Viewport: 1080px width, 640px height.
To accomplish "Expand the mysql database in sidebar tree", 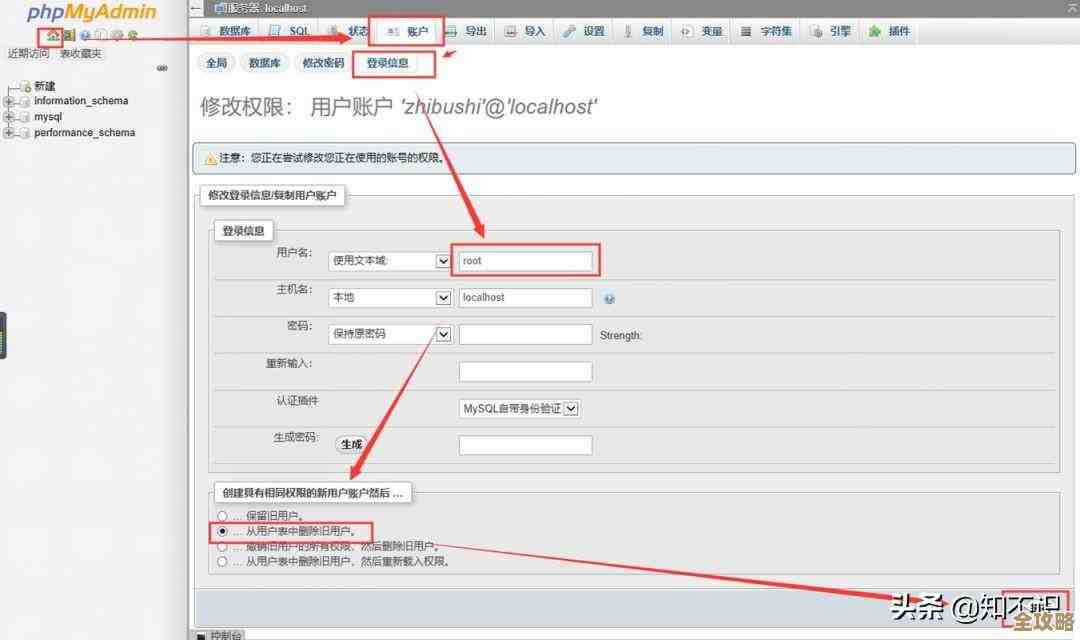I will click(9, 116).
